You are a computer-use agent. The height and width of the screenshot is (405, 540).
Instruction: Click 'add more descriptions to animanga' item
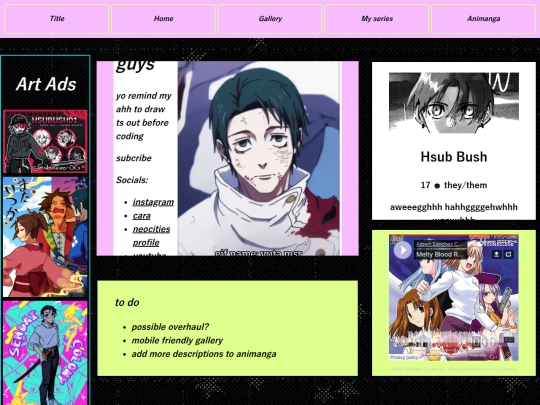point(204,354)
